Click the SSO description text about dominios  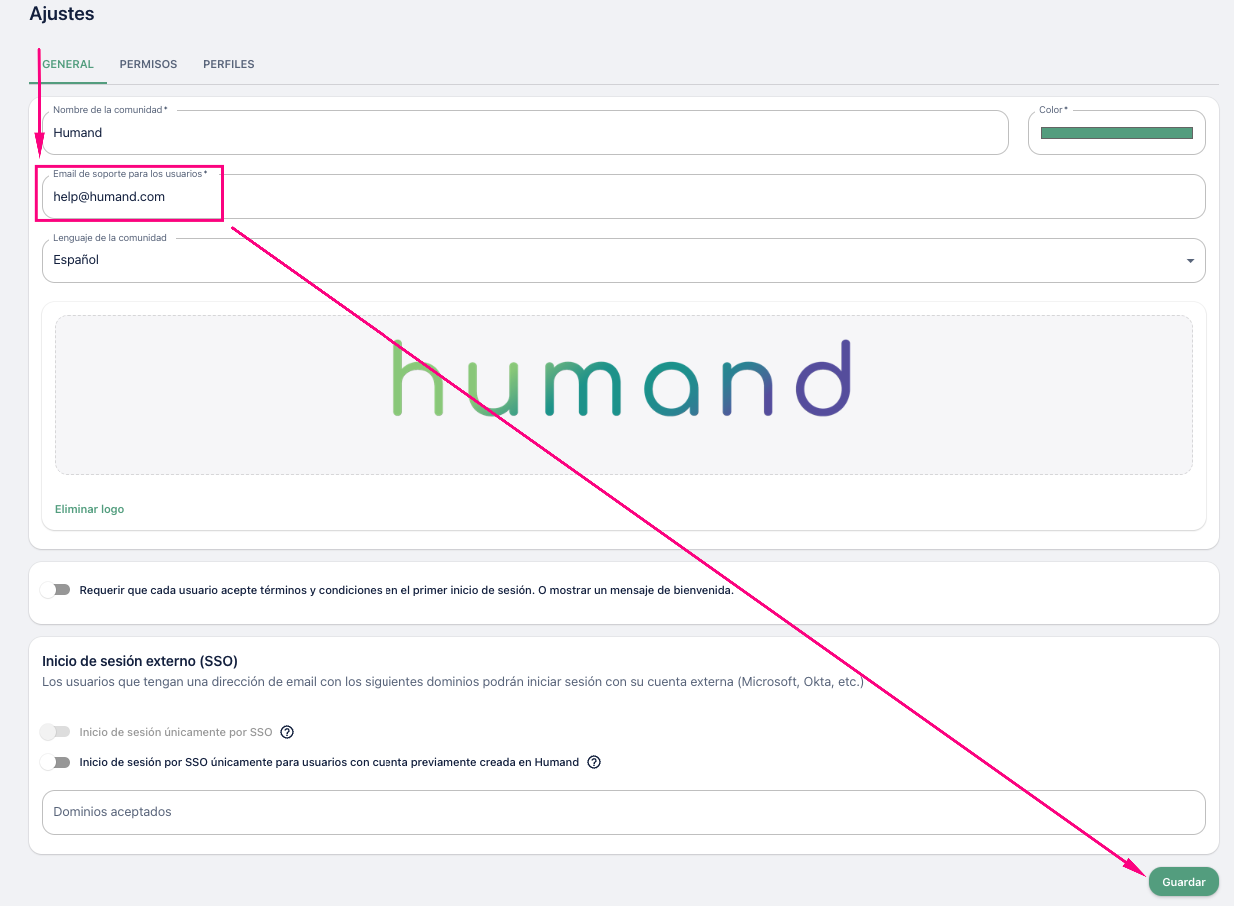453,682
